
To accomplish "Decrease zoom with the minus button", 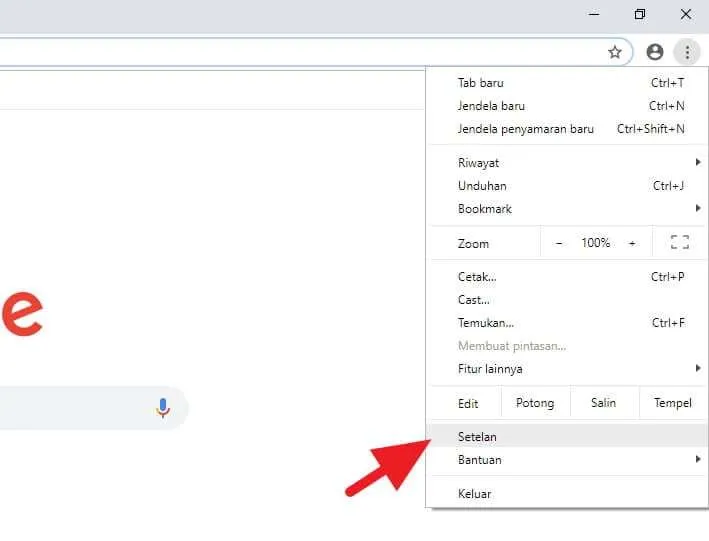I will tap(559, 243).
